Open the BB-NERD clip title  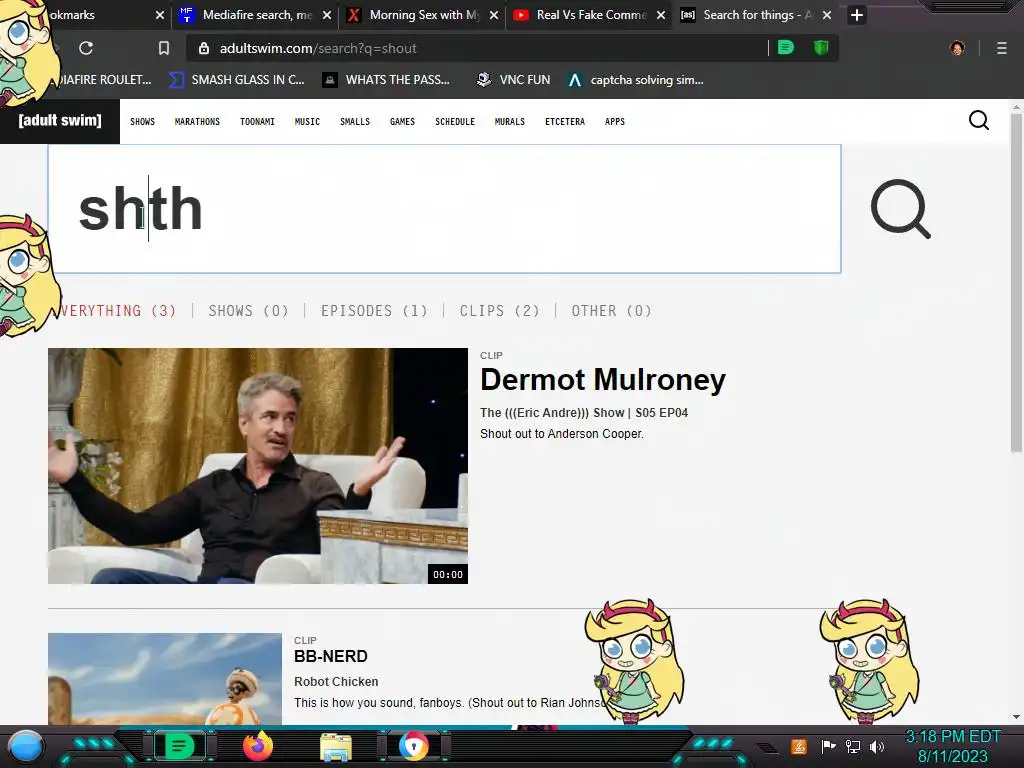[x=330, y=656]
